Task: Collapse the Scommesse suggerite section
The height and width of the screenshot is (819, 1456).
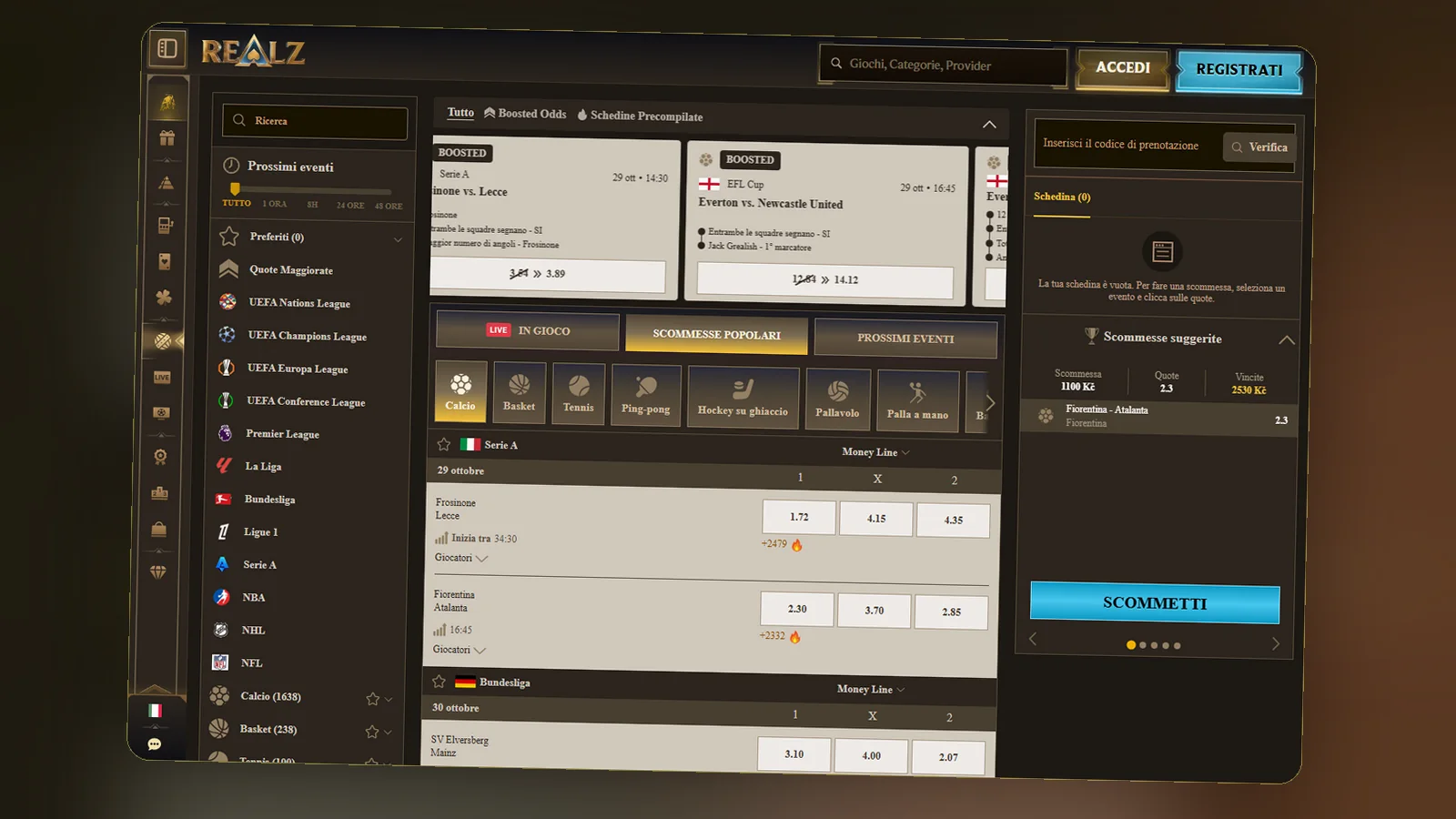Action: 1286,340
